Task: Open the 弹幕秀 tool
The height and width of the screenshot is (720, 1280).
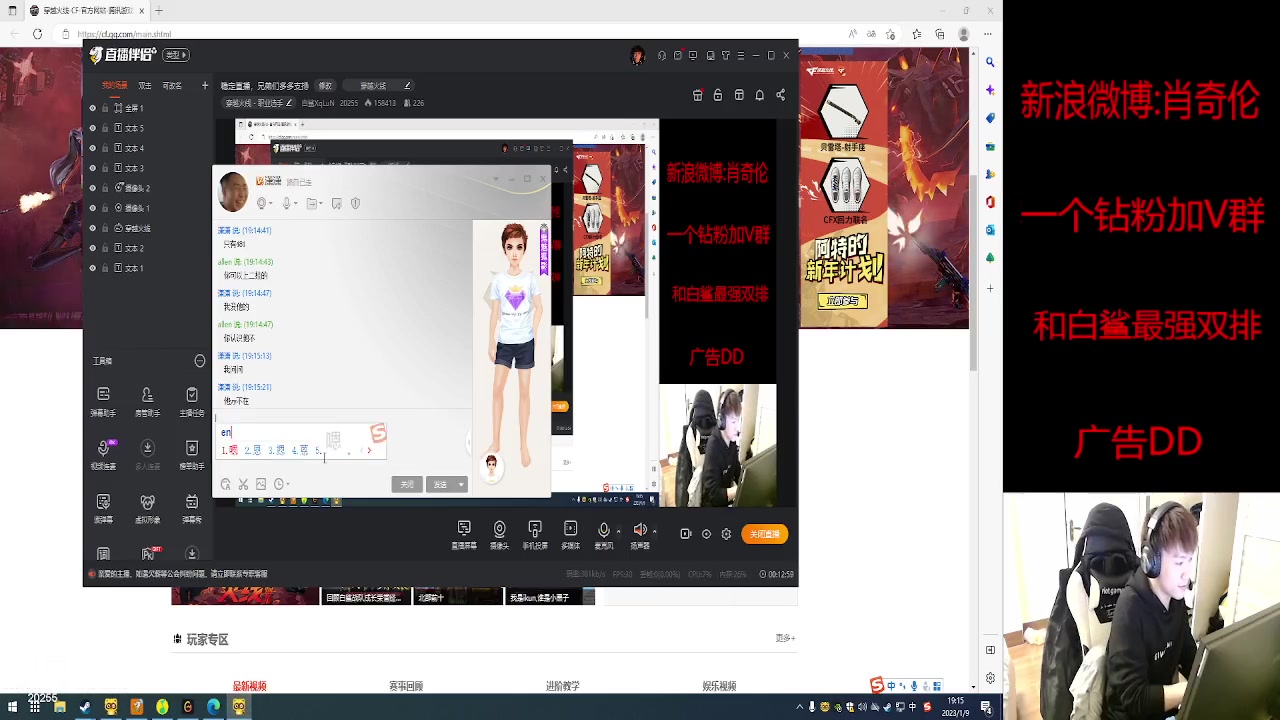Action: (191, 507)
